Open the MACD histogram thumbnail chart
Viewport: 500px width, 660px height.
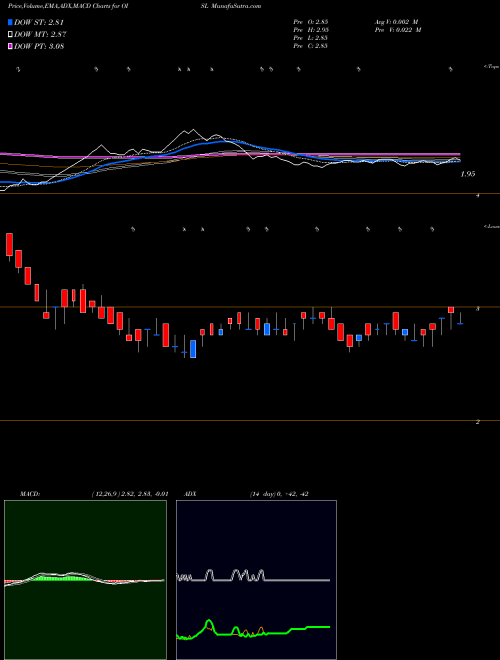click(x=85, y=580)
